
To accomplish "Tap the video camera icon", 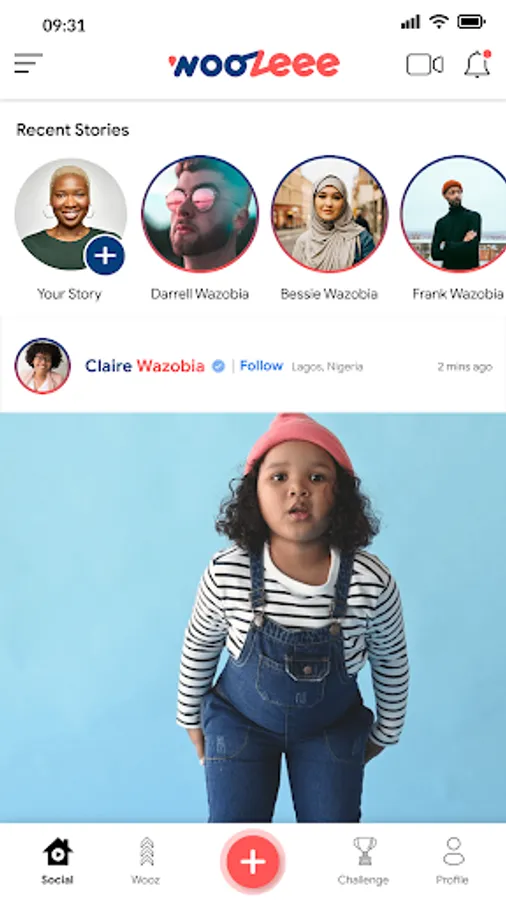I will [x=425, y=65].
